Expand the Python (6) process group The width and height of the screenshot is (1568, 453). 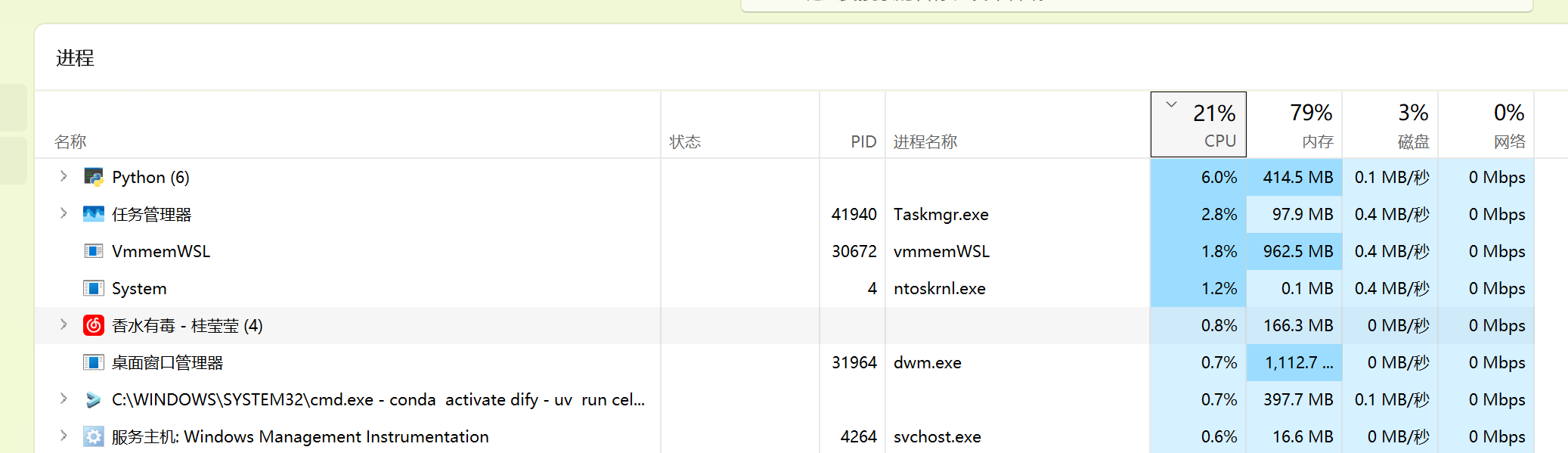click(x=64, y=176)
